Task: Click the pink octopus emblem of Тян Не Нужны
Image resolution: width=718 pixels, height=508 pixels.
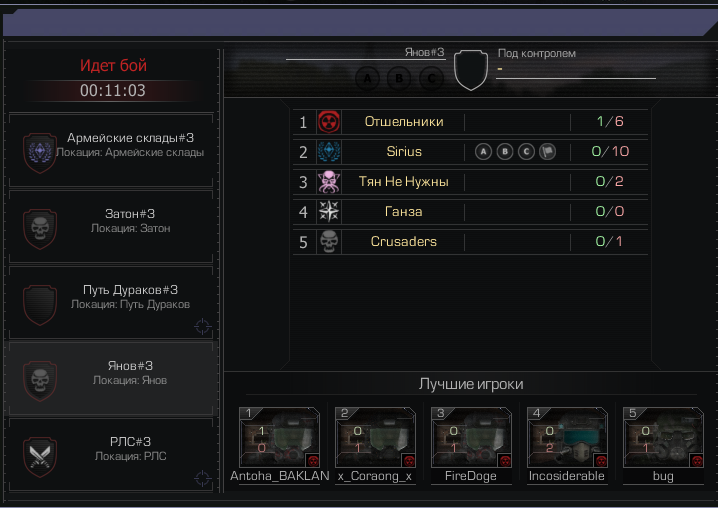Action: pyautogui.click(x=329, y=182)
